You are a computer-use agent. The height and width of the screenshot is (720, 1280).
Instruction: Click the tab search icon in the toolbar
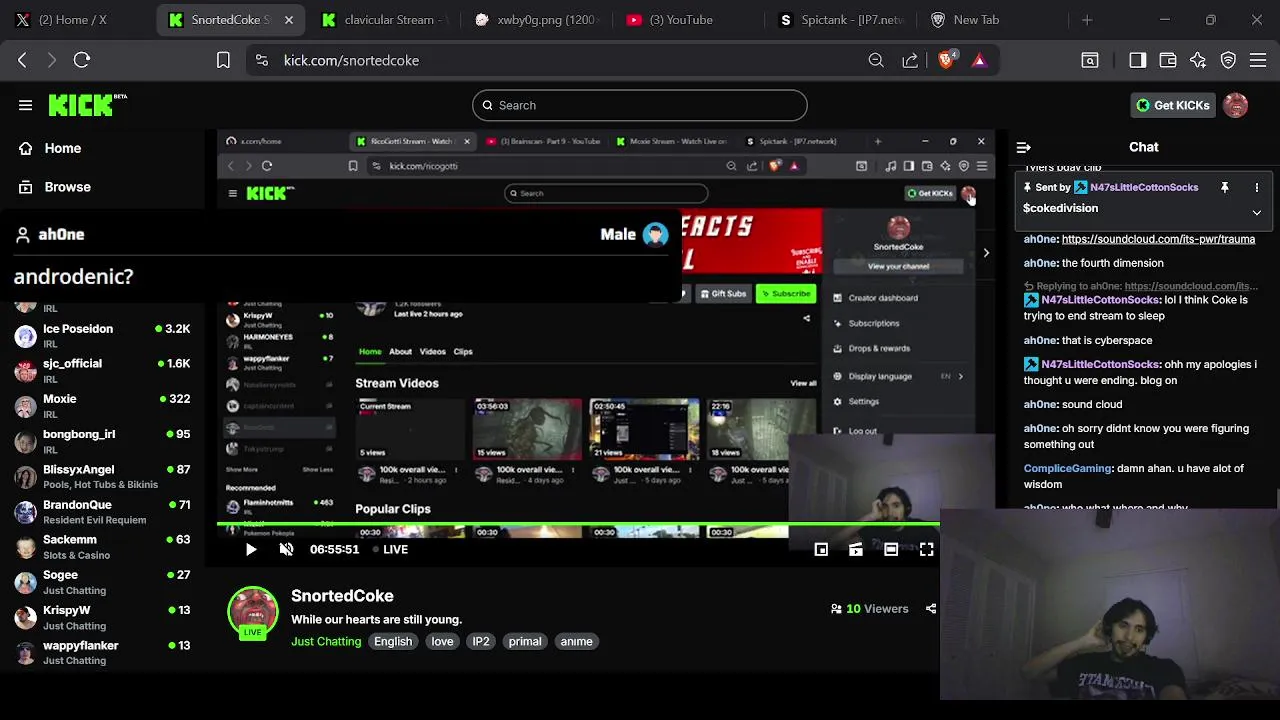click(1090, 60)
